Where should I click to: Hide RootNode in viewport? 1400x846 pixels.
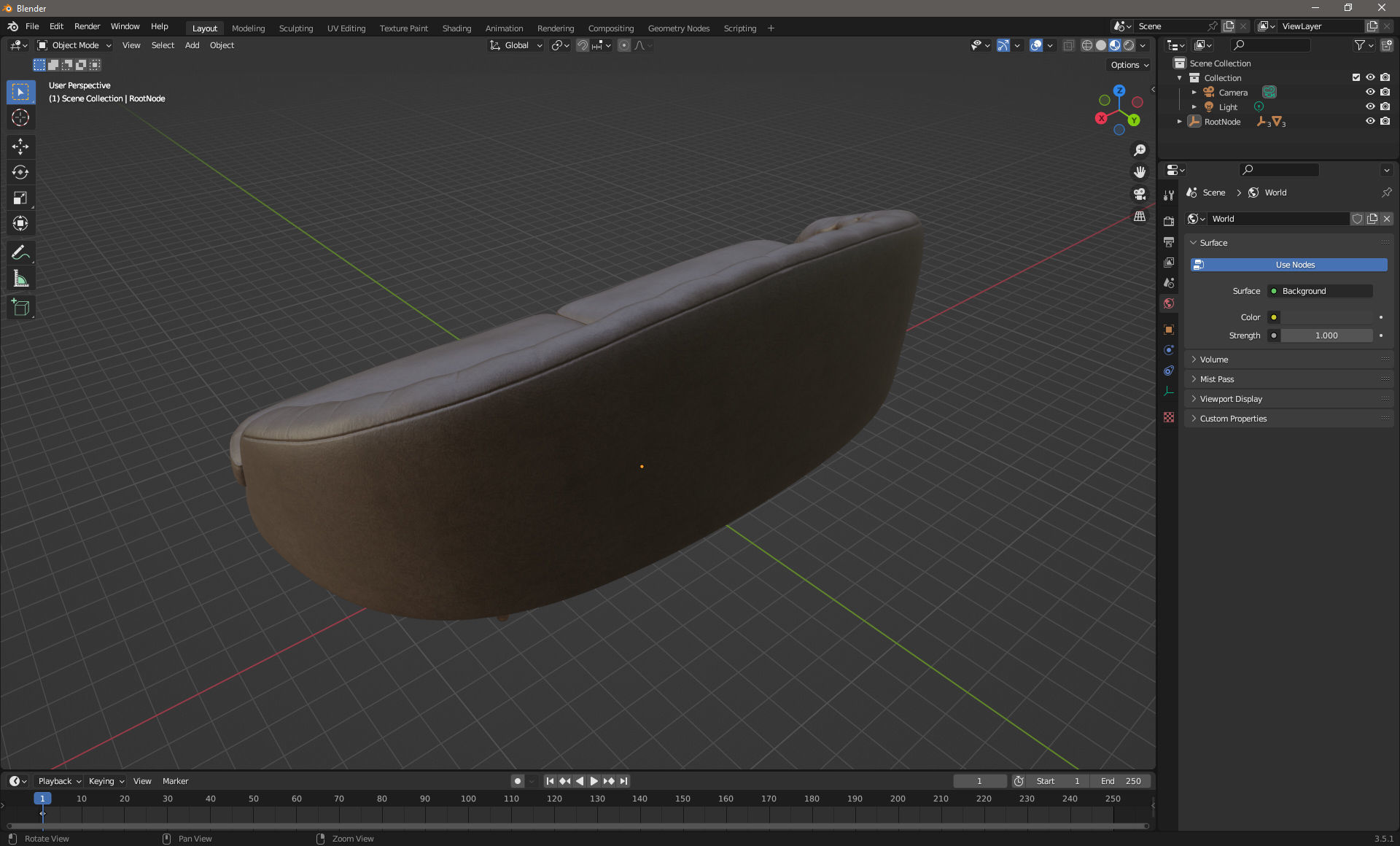(1370, 121)
